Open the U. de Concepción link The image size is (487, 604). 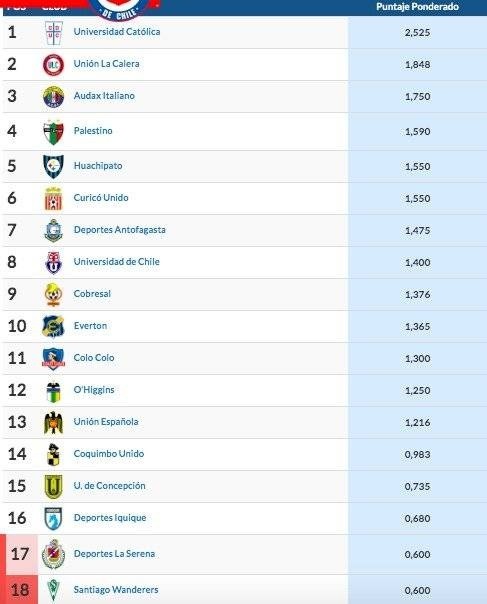tap(109, 485)
